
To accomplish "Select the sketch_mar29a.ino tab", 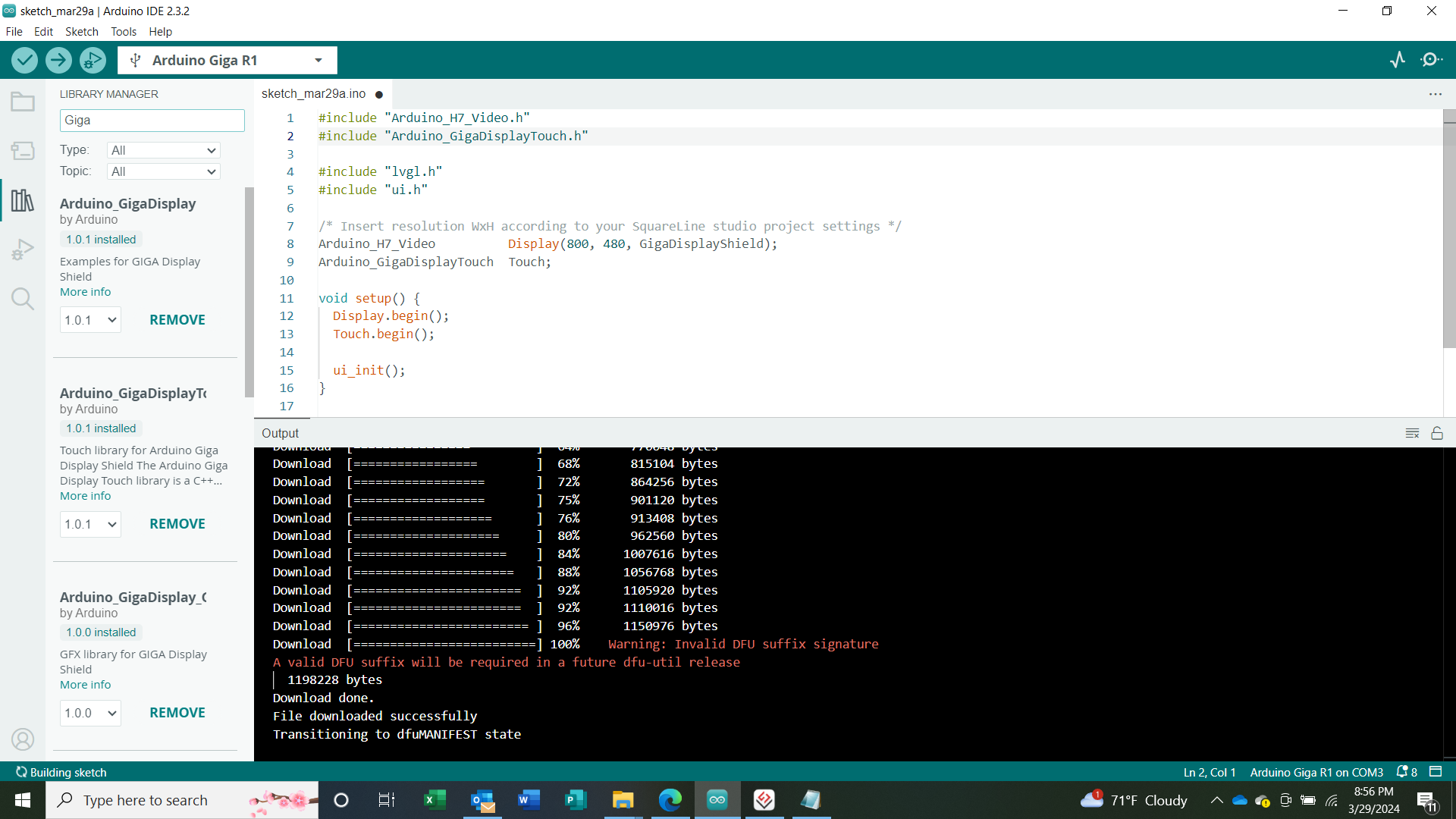I will coord(313,94).
